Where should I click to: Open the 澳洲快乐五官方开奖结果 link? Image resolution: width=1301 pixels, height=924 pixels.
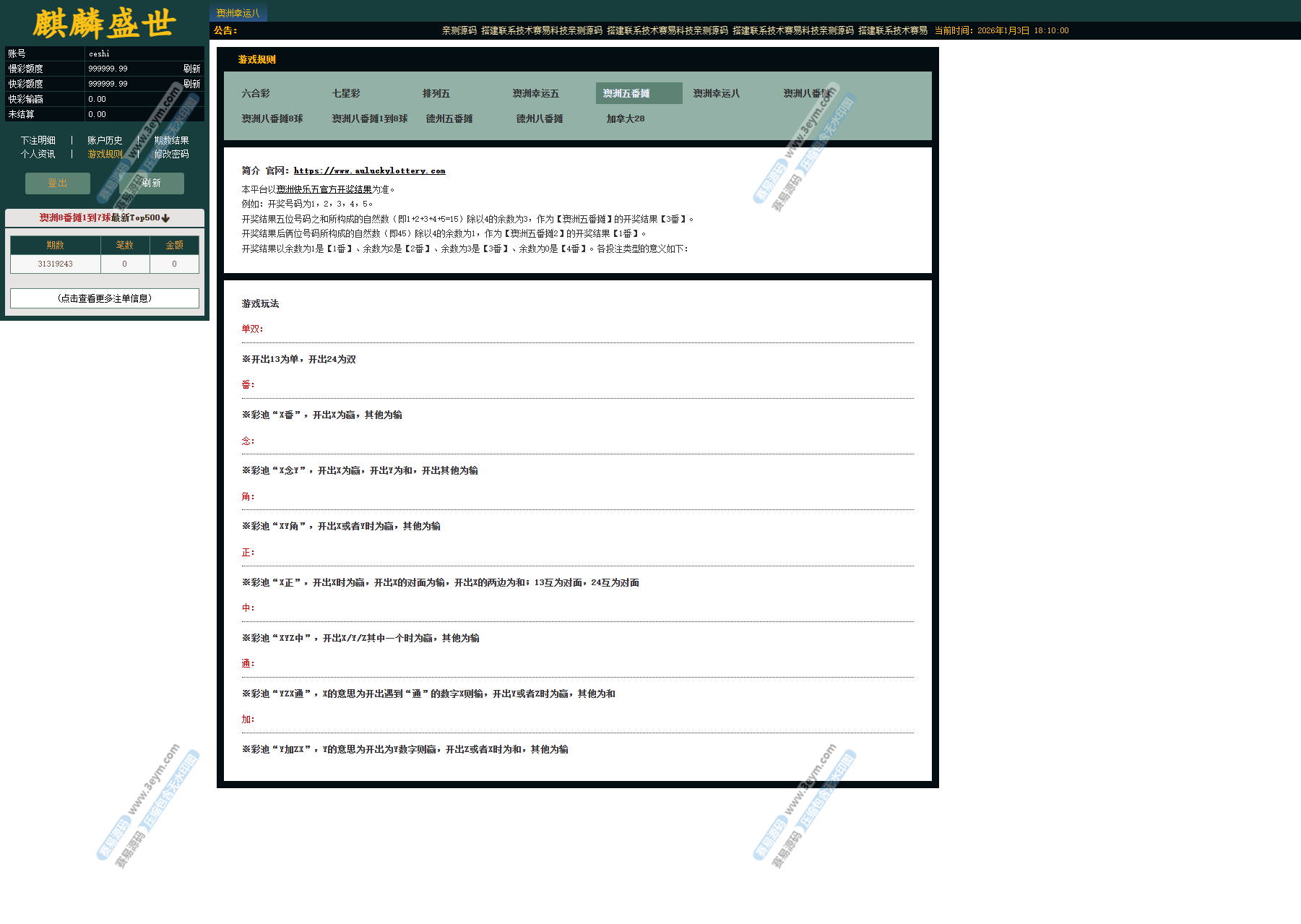point(324,189)
